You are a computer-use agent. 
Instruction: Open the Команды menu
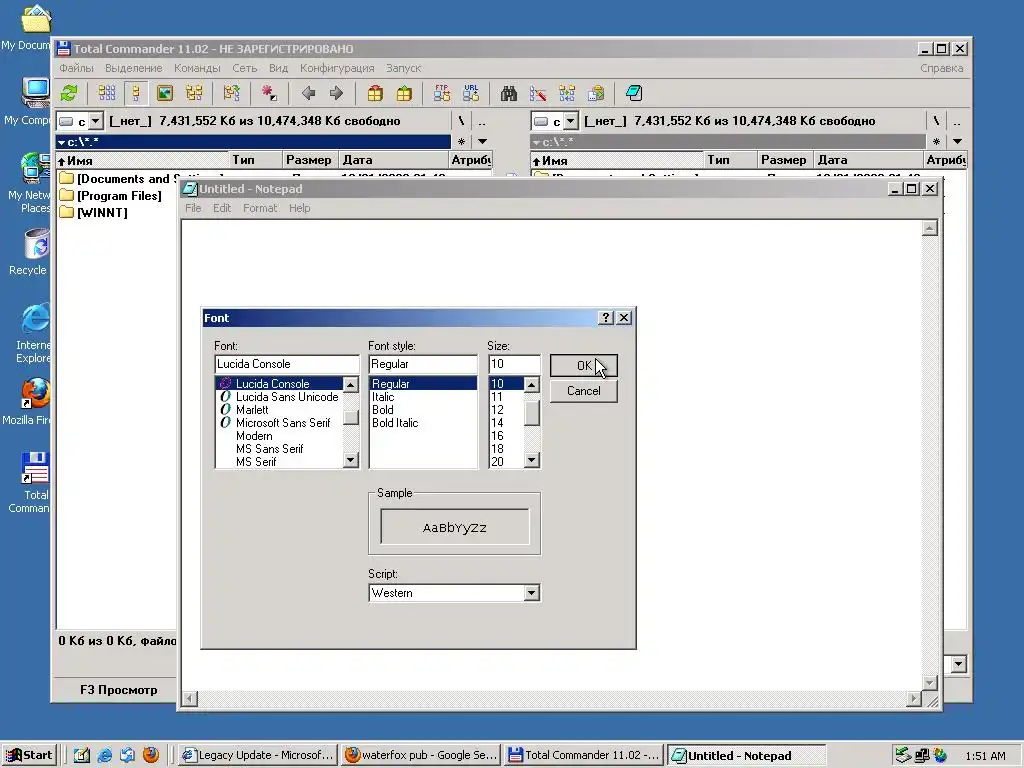197,68
